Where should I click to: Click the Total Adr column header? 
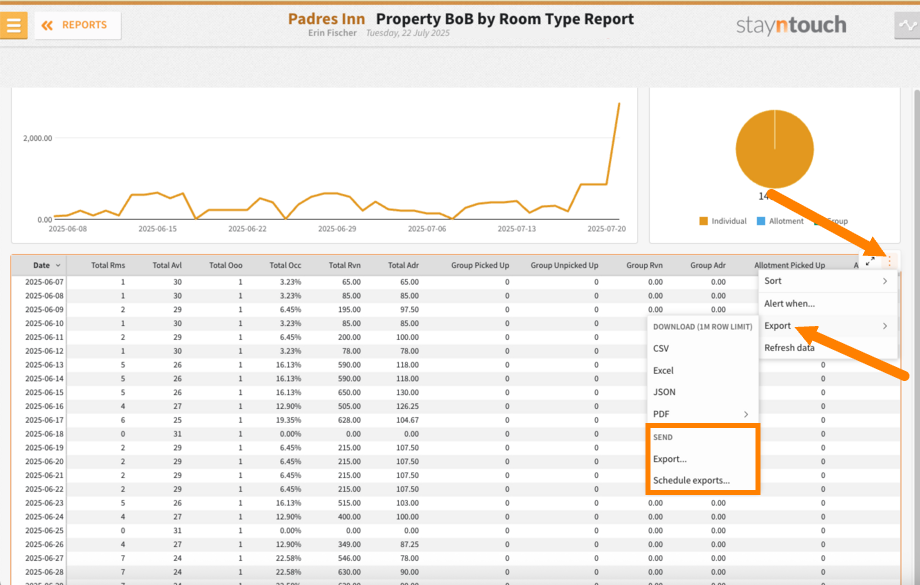403,265
